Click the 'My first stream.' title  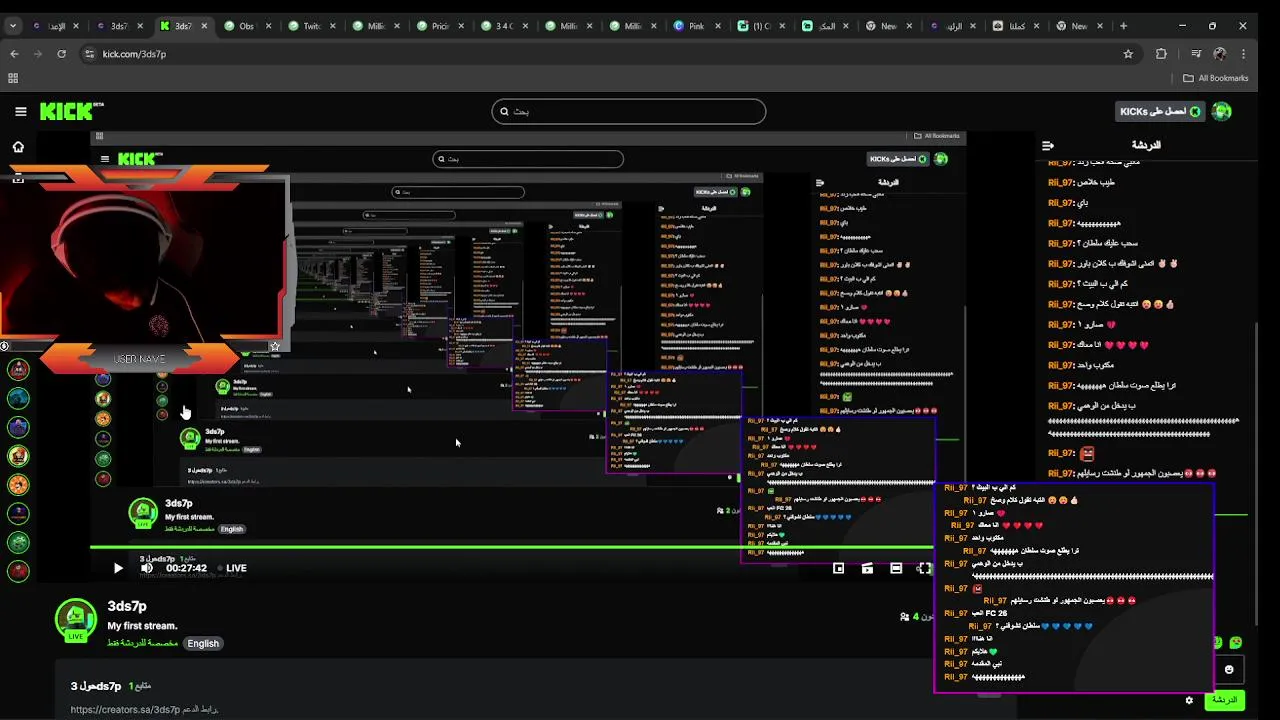pyautogui.click(x=142, y=626)
